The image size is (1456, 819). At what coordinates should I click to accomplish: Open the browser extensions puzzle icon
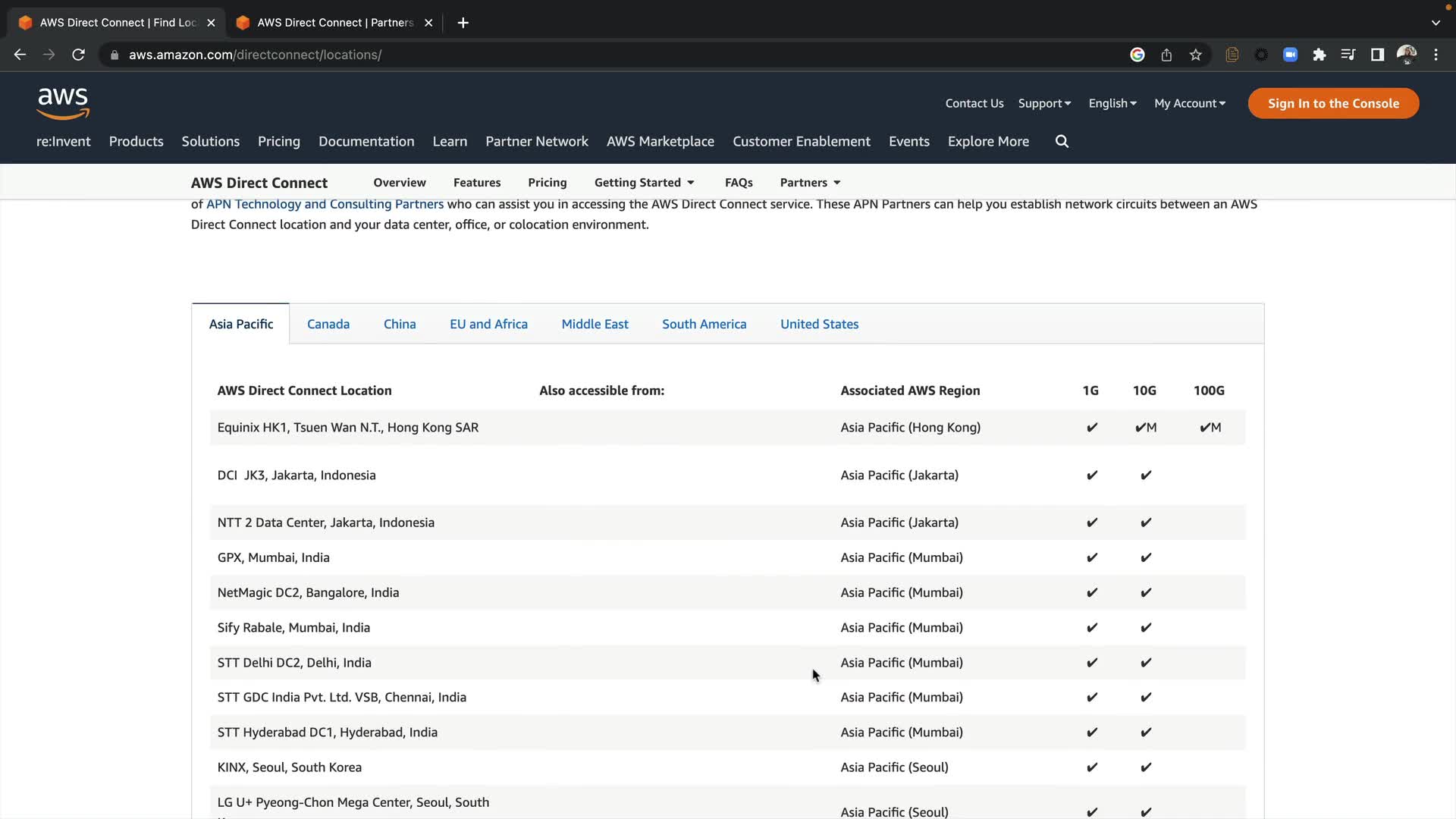click(x=1319, y=55)
